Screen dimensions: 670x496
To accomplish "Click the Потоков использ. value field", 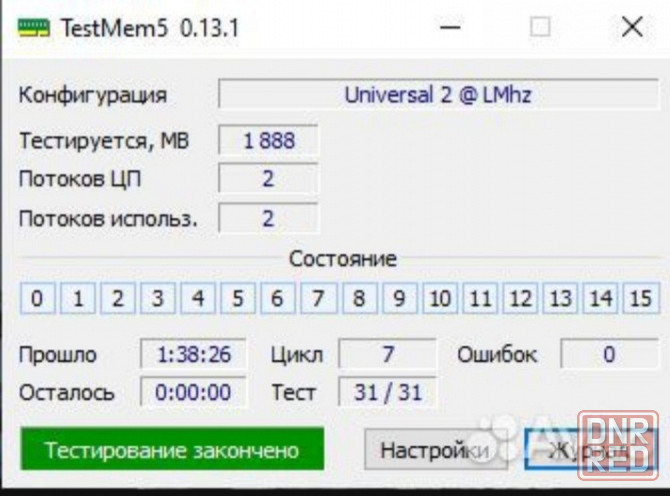I will tap(268, 218).
